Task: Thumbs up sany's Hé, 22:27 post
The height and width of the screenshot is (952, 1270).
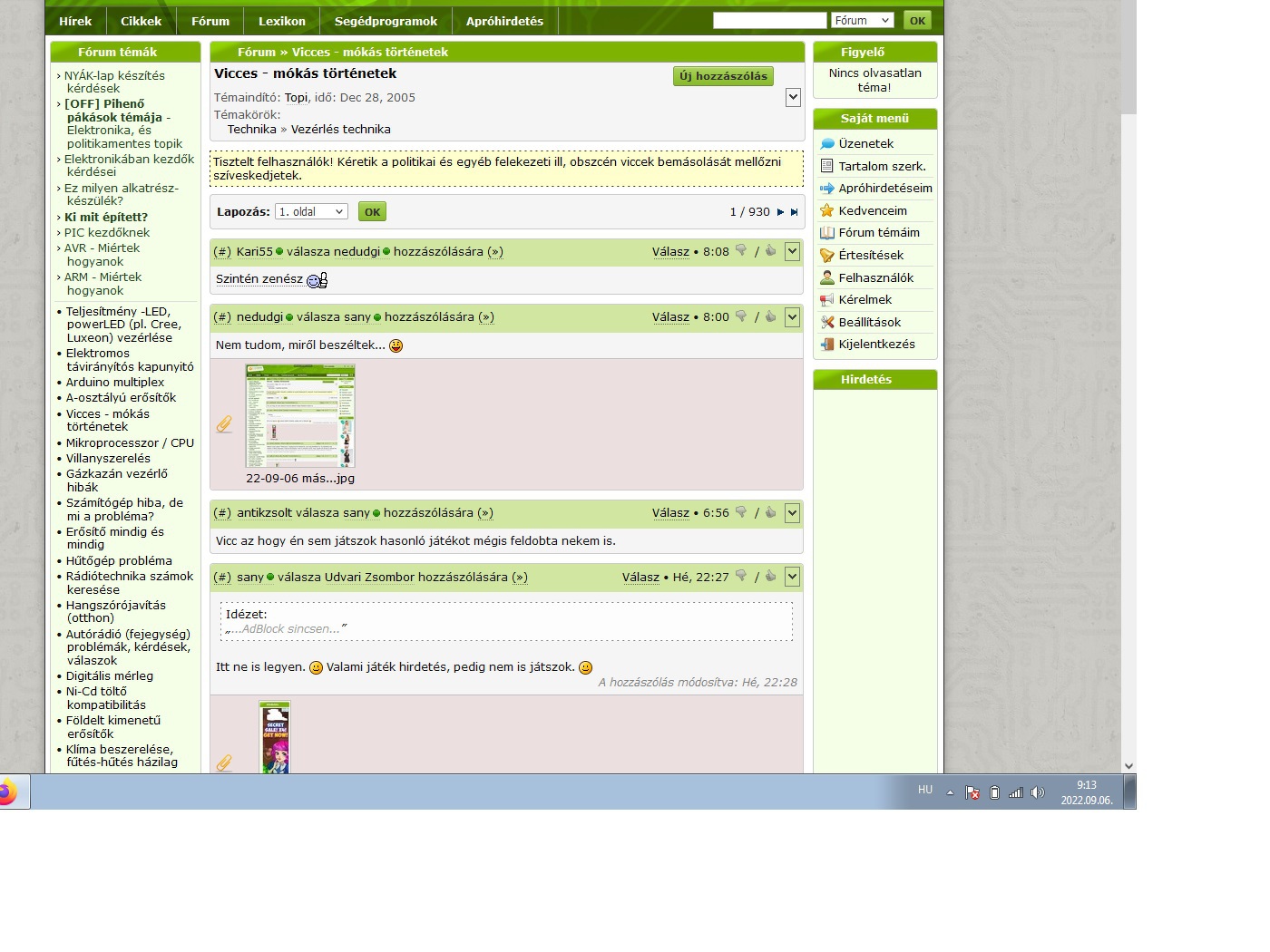Action: click(x=770, y=576)
